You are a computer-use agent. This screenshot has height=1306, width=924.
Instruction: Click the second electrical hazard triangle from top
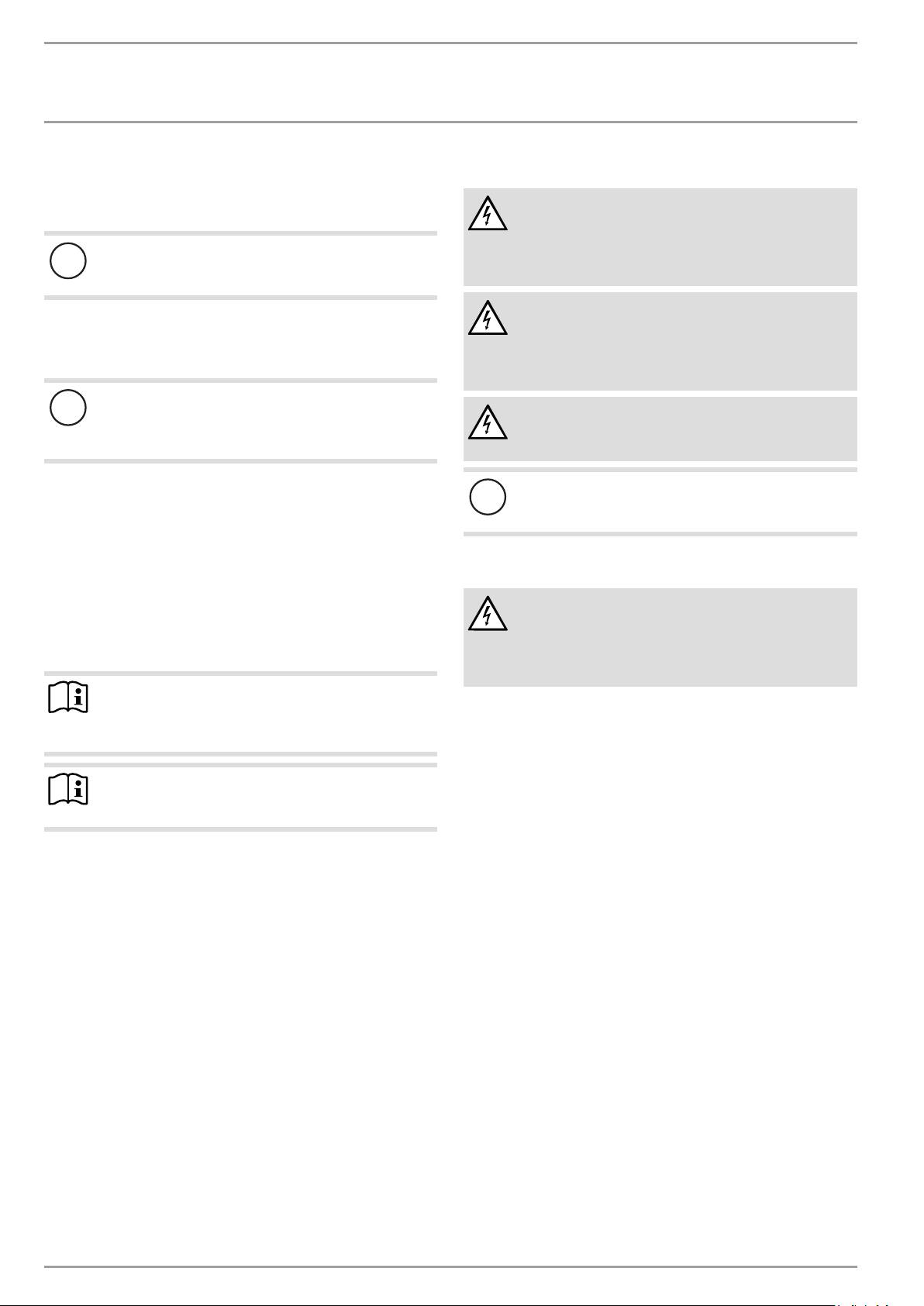coord(488,319)
